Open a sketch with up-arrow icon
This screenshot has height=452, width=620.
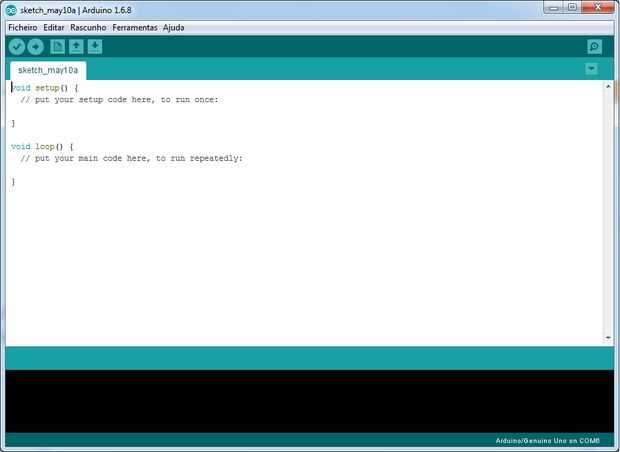tap(76, 47)
